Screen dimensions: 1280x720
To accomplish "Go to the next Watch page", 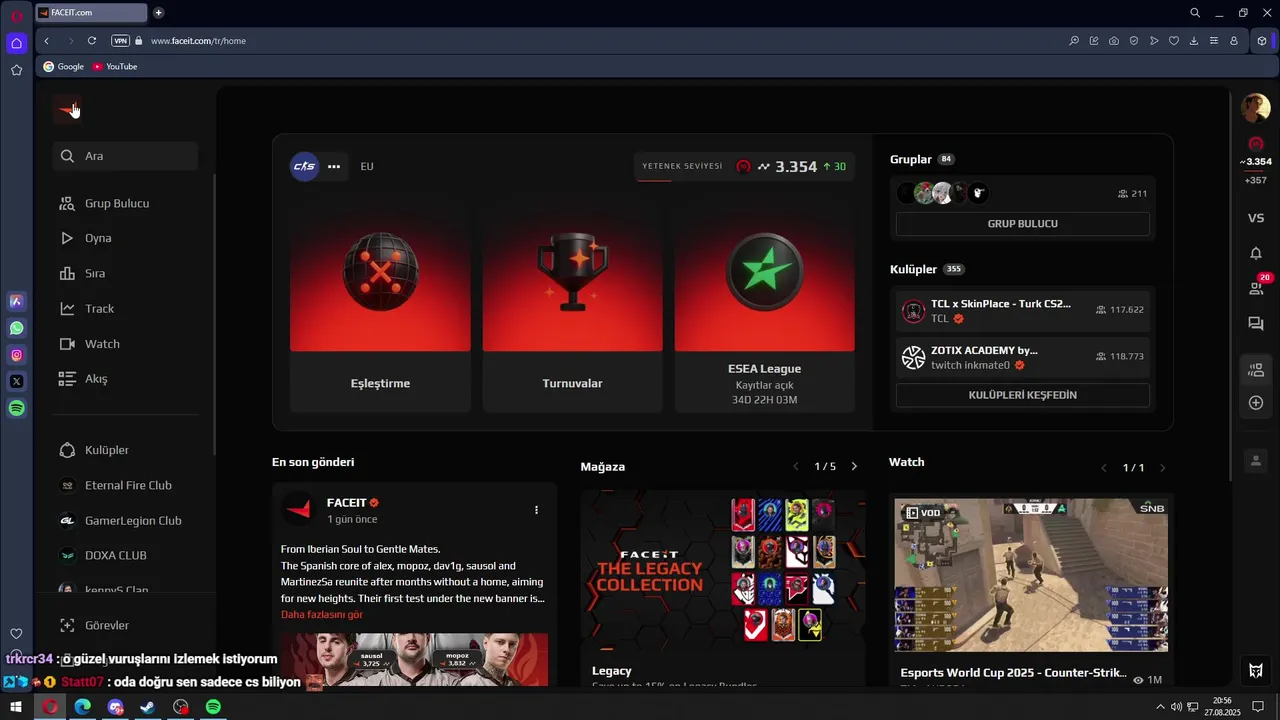I will (x=1162, y=468).
